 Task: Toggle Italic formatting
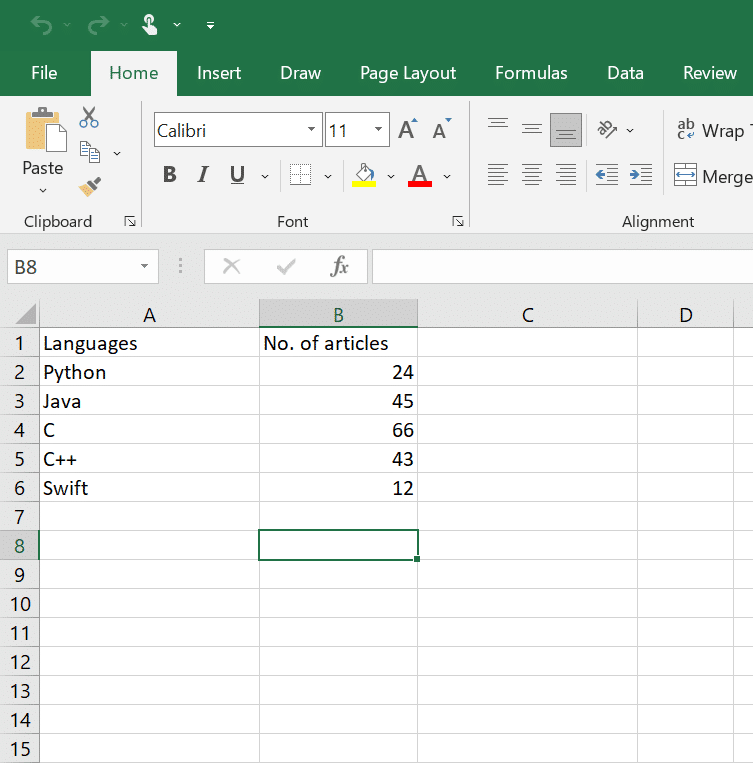[203, 176]
